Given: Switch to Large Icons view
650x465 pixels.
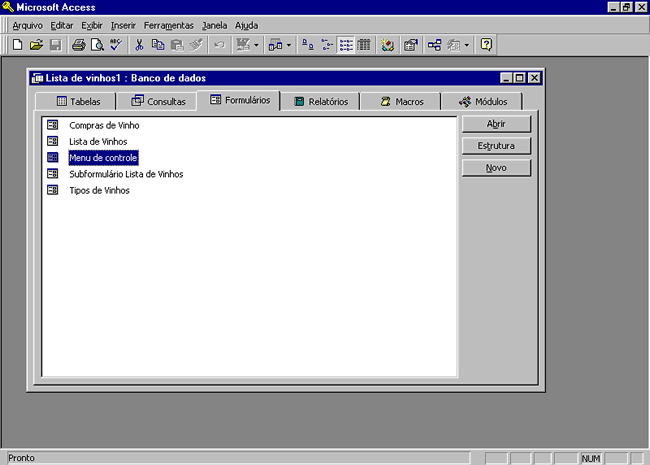Looking at the screenshot, I should click(308, 45).
